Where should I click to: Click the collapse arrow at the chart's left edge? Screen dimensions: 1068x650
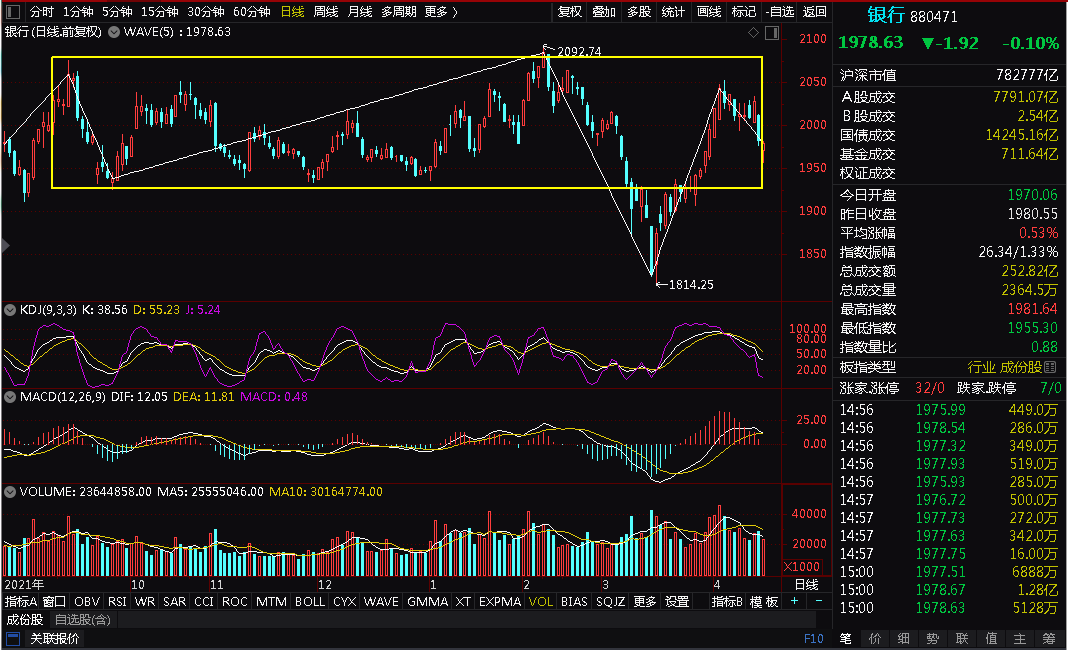5,245
